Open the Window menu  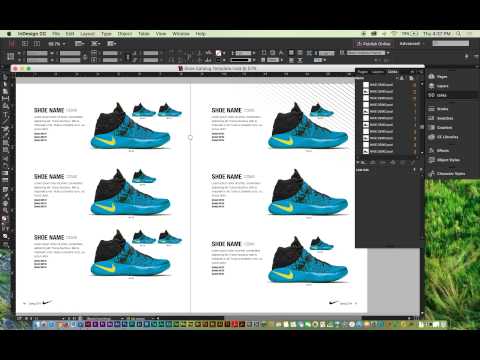(x=181, y=34)
